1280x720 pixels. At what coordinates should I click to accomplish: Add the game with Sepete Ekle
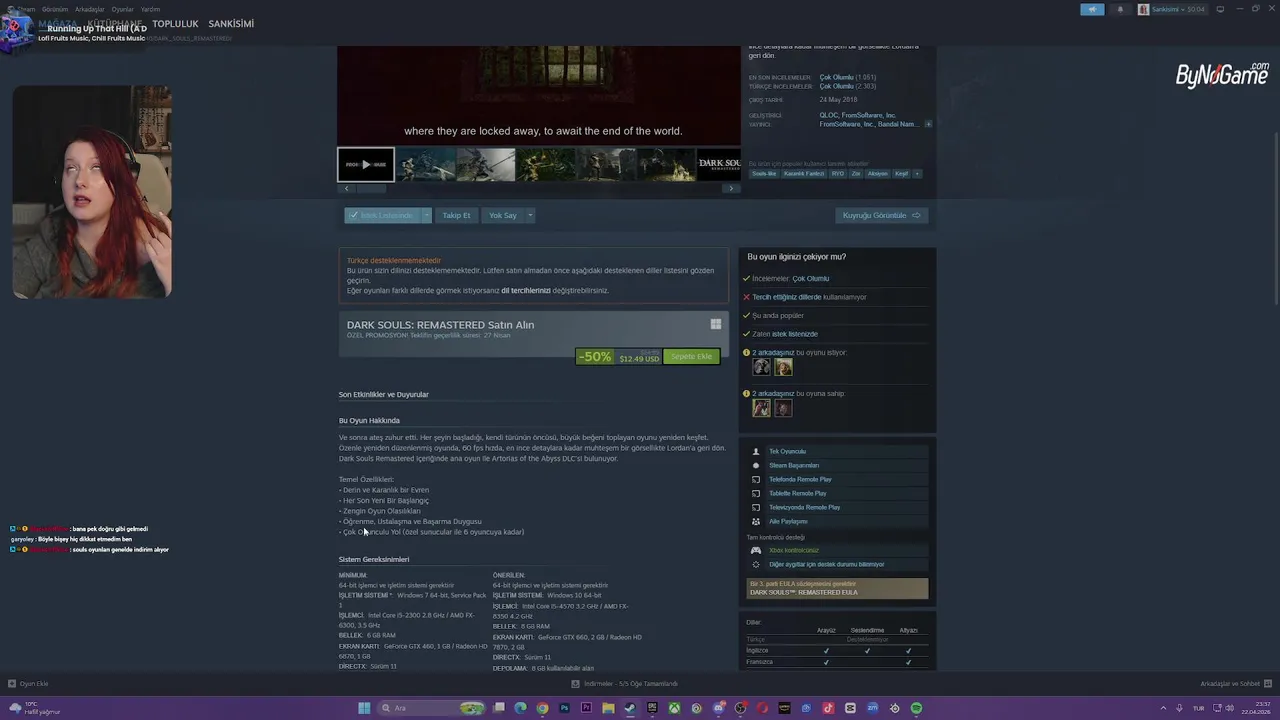(x=691, y=356)
